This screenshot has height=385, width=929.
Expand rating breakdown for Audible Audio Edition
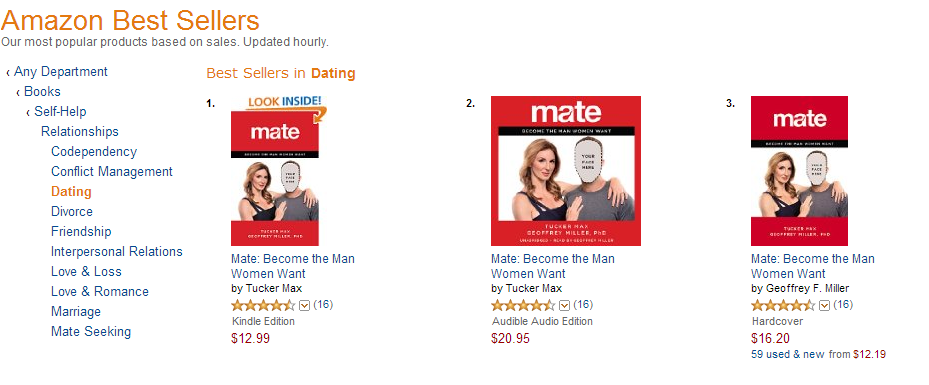(565, 305)
